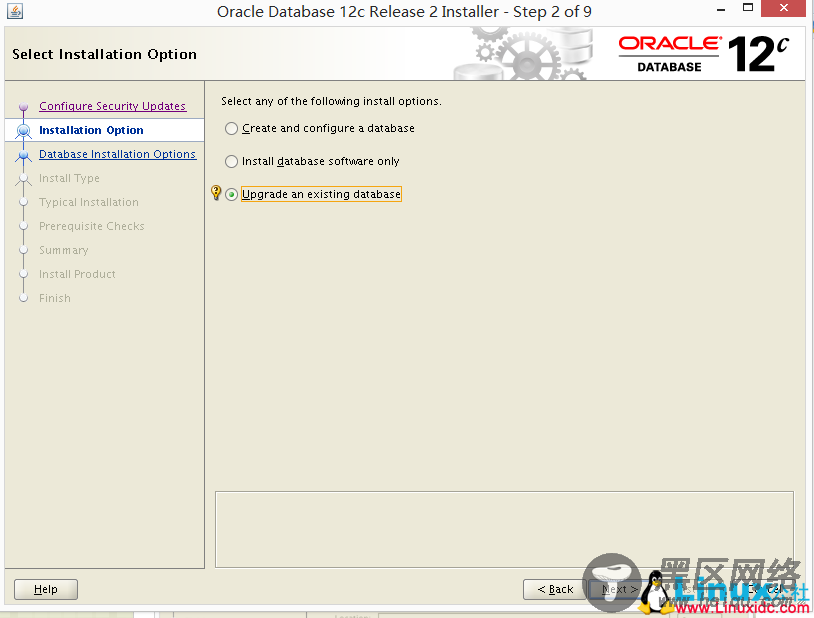The width and height of the screenshot is (814, 618).
Task: Minimize the installer window
Action: pos(721,9)
